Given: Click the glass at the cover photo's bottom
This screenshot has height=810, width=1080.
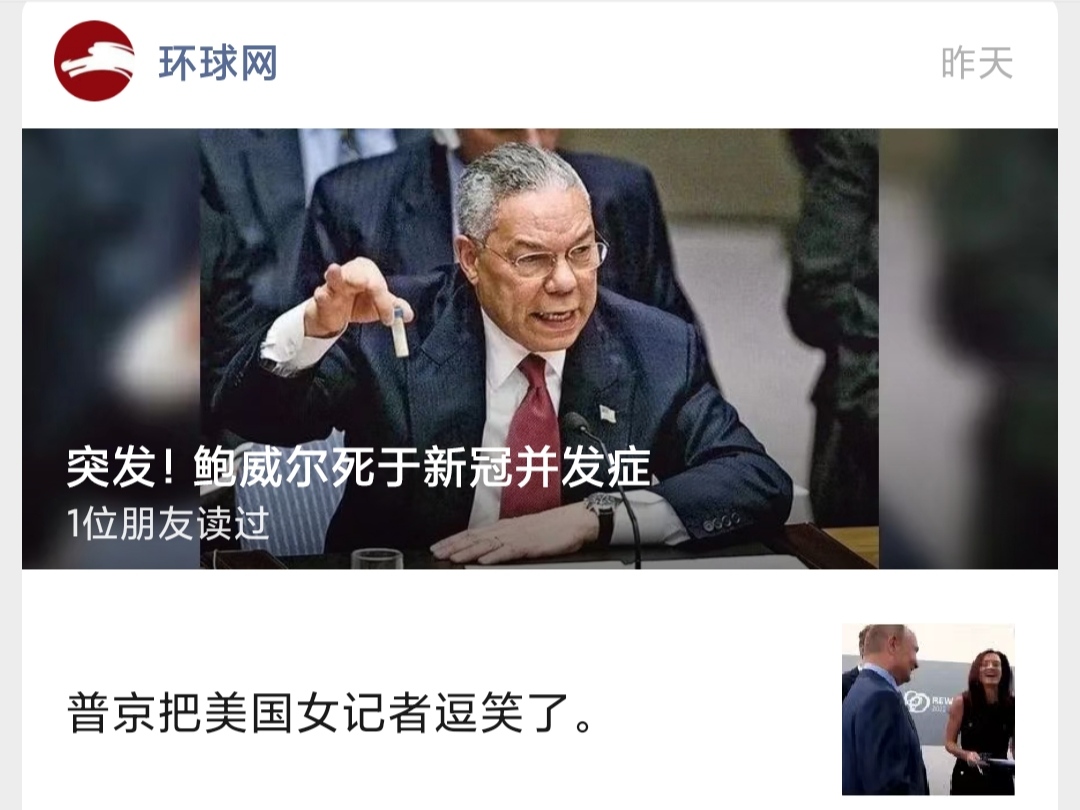Looking at the screenshot, I should 377,558.
